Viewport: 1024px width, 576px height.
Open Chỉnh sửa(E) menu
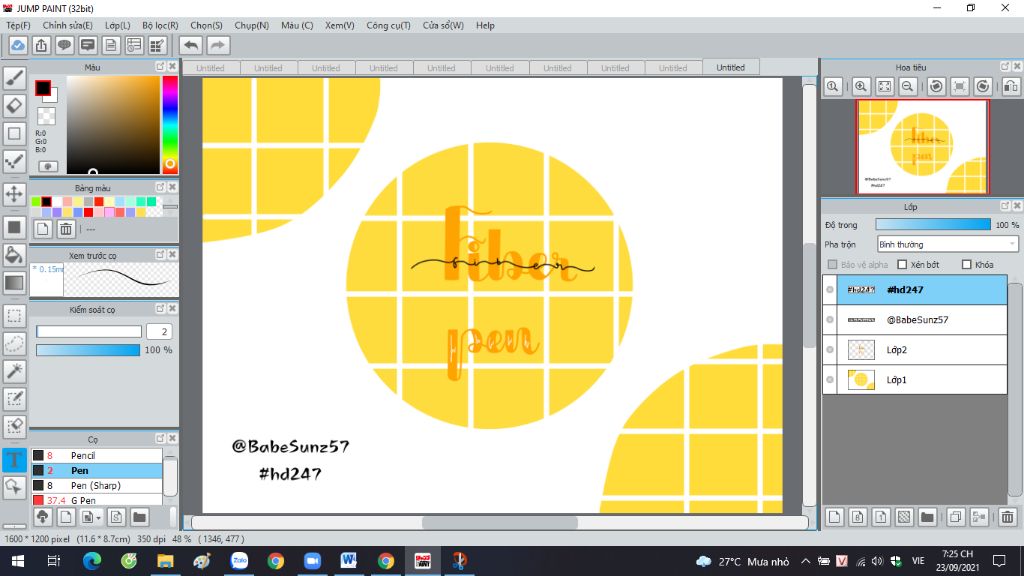tap(68, 25)
